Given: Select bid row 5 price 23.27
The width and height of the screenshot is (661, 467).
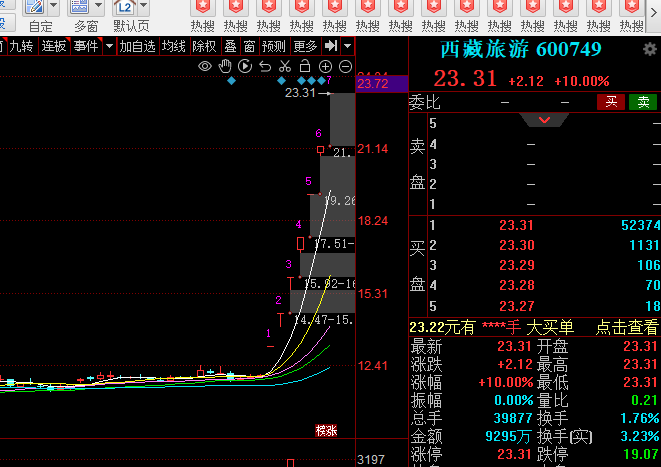Looking at the screenshot, I should (516, 306).
